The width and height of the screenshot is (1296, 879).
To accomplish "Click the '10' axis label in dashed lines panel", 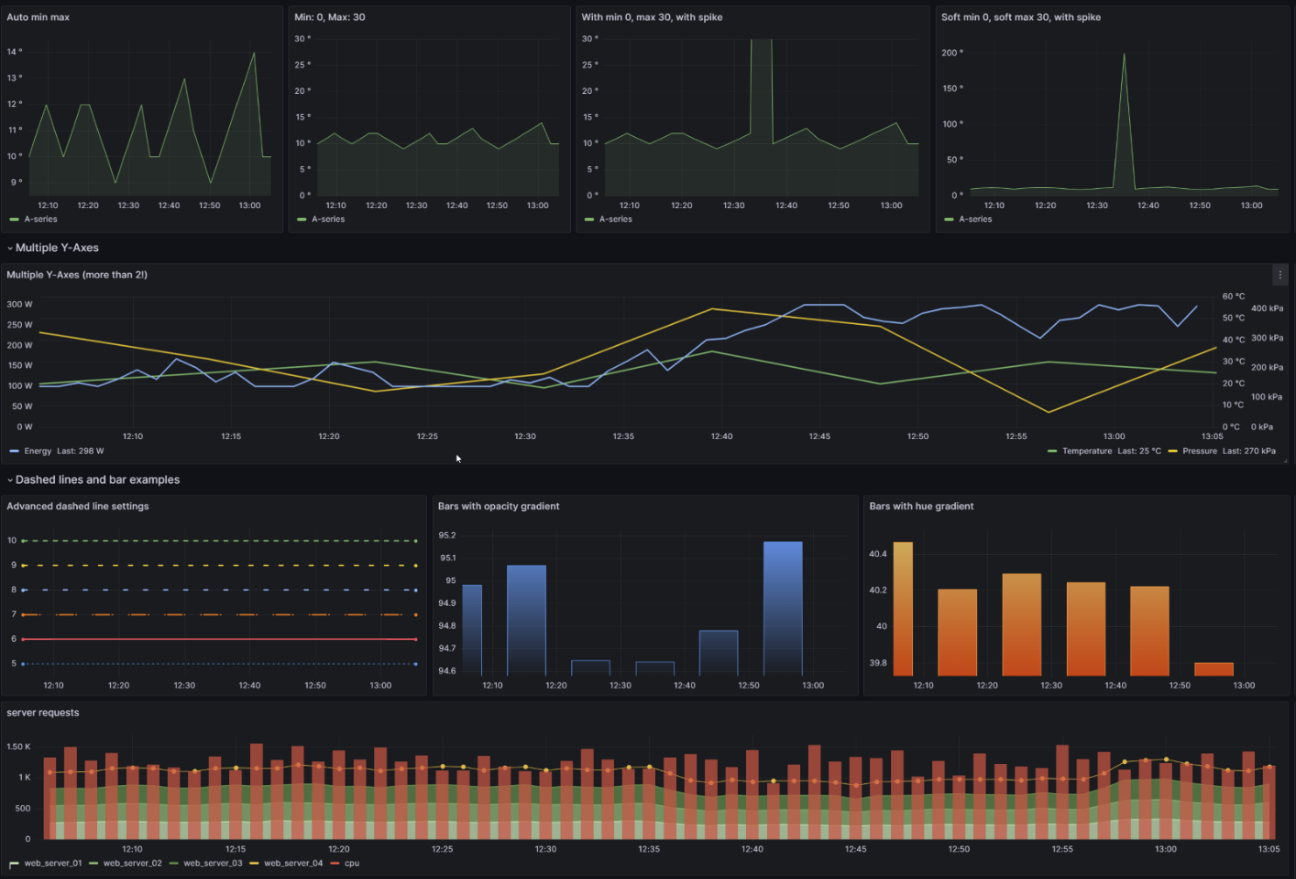I will (x=11, y=541).
